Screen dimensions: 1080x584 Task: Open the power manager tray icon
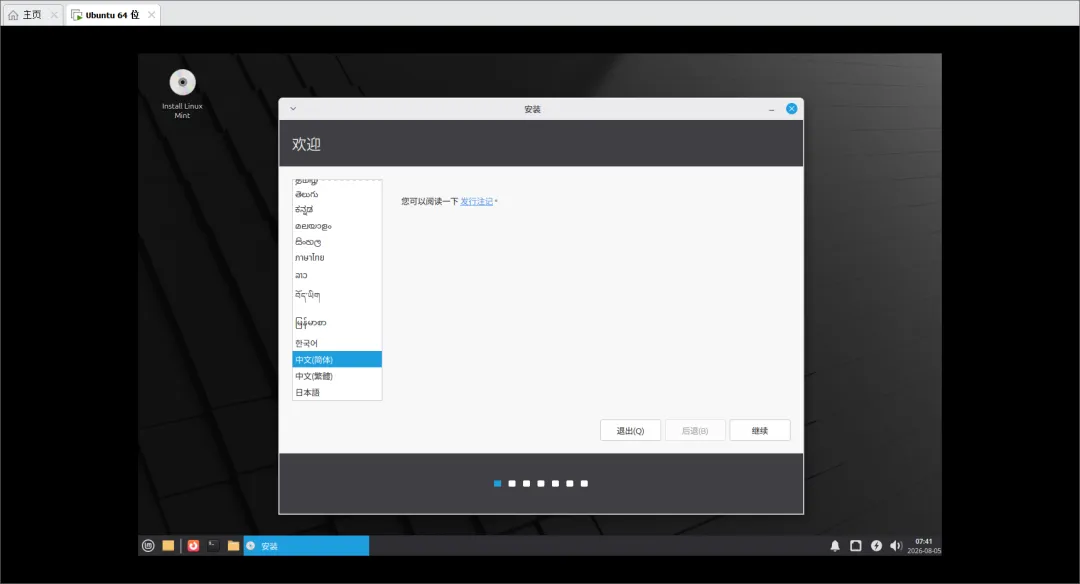(876, 545)
